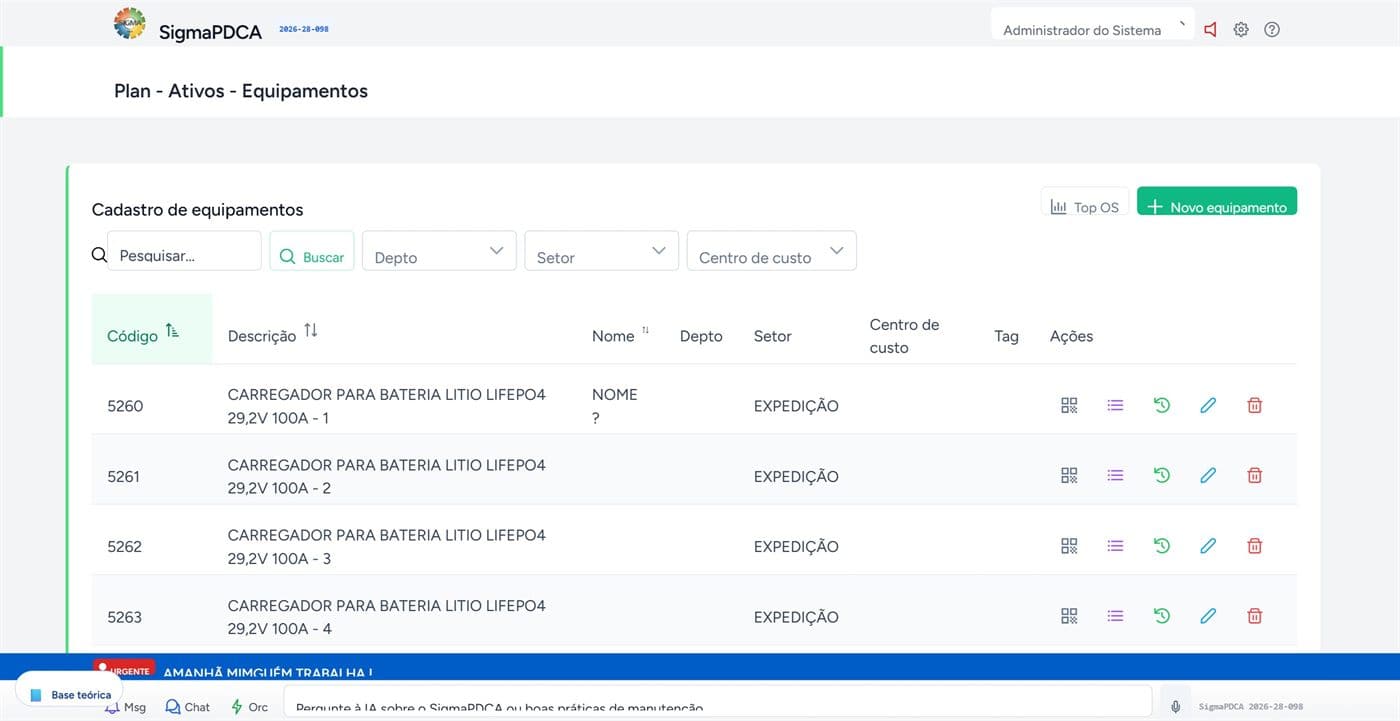This screenshot has height=721, width=1400.
Task: Edit equipment 5263 with pencil icon
Action: click(x=1208, y=616)
